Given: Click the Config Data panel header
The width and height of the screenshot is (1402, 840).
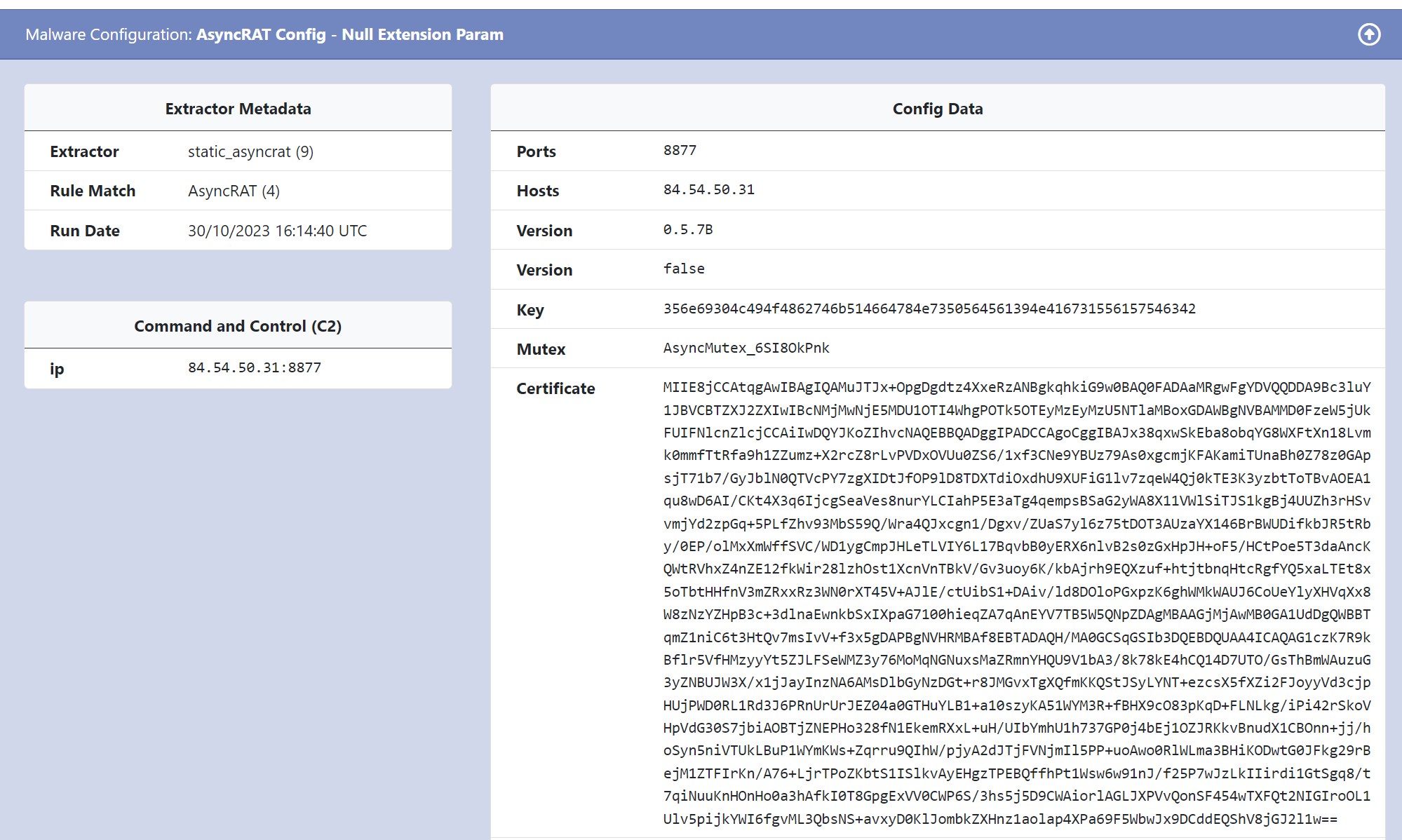Looking at the screenshot, I should (x=937, y=108).
